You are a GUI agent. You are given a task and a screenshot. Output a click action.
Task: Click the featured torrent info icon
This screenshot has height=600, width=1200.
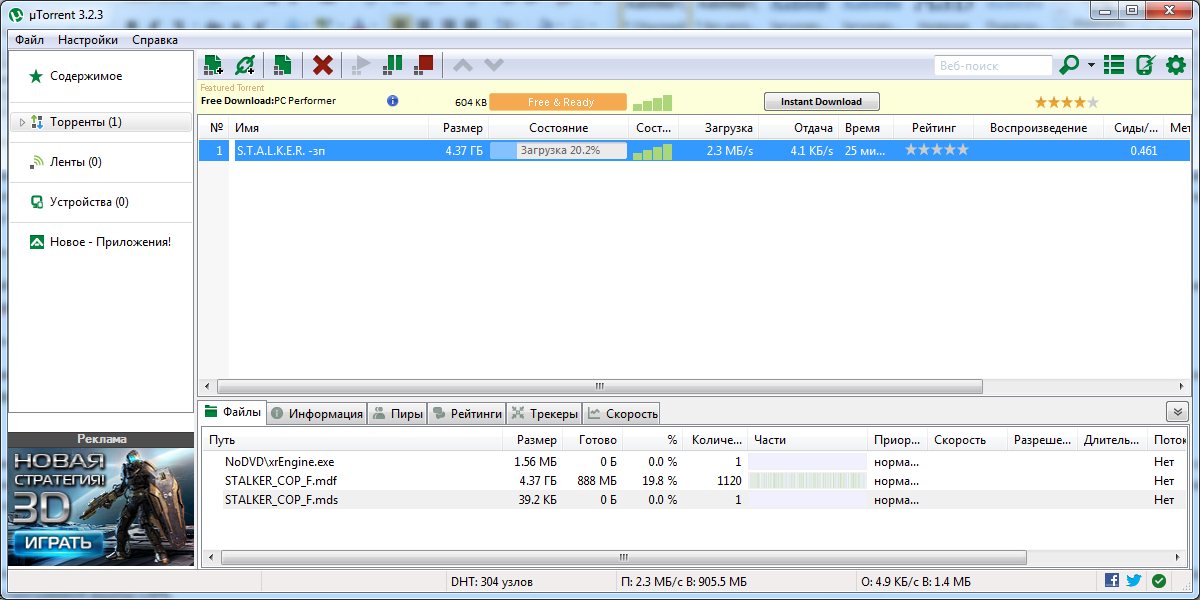[x=393, y=101]
